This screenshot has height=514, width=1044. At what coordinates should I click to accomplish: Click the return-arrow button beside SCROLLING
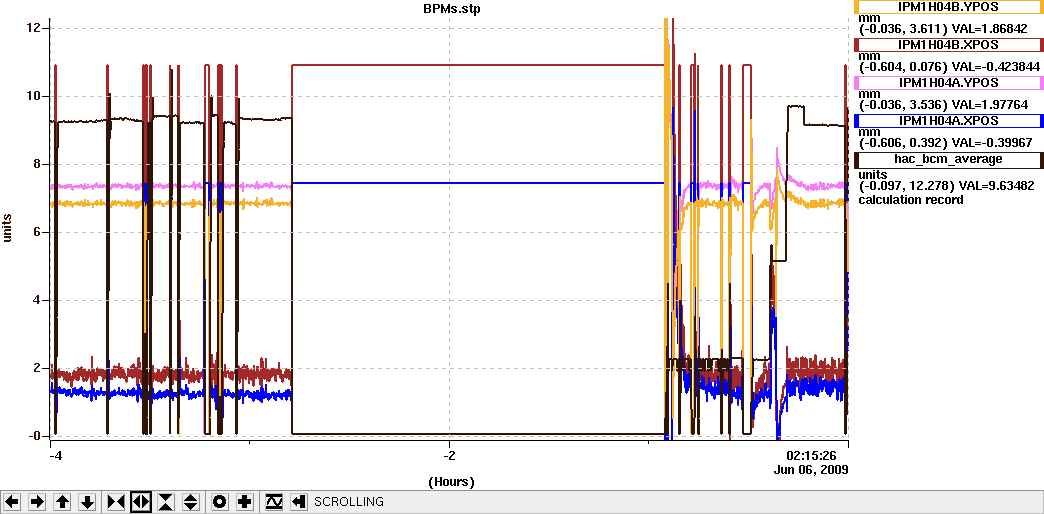click(x=299, y=501)
